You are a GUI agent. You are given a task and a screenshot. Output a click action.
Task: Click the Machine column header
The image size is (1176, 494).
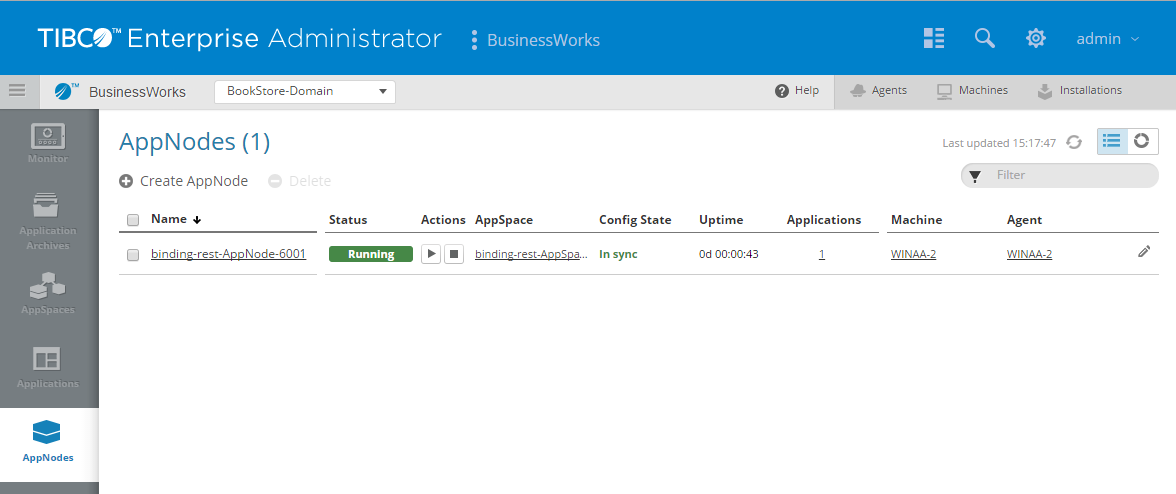pyautogui.click(x=916, y=220)
